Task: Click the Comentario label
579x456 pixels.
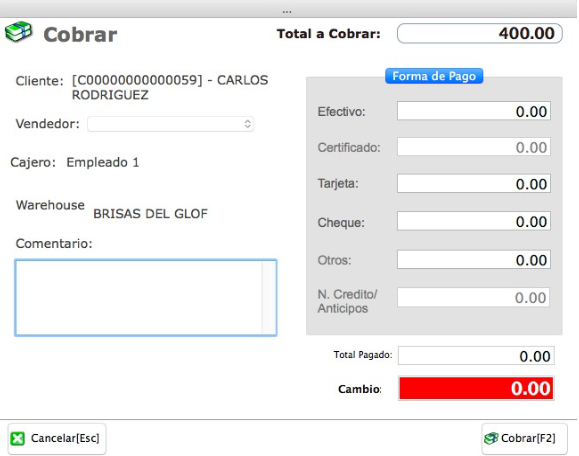Action: pyautogui.click(x=54, y=244)
